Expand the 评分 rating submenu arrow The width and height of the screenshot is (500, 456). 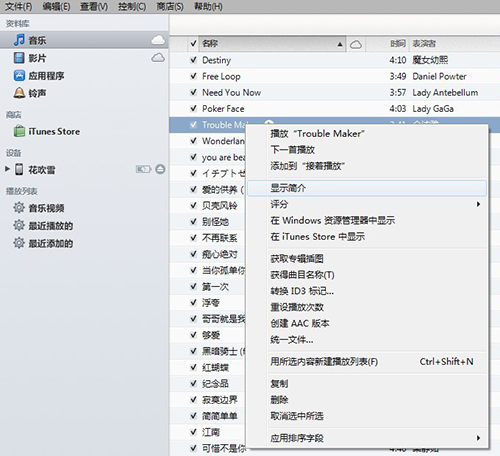479,204
